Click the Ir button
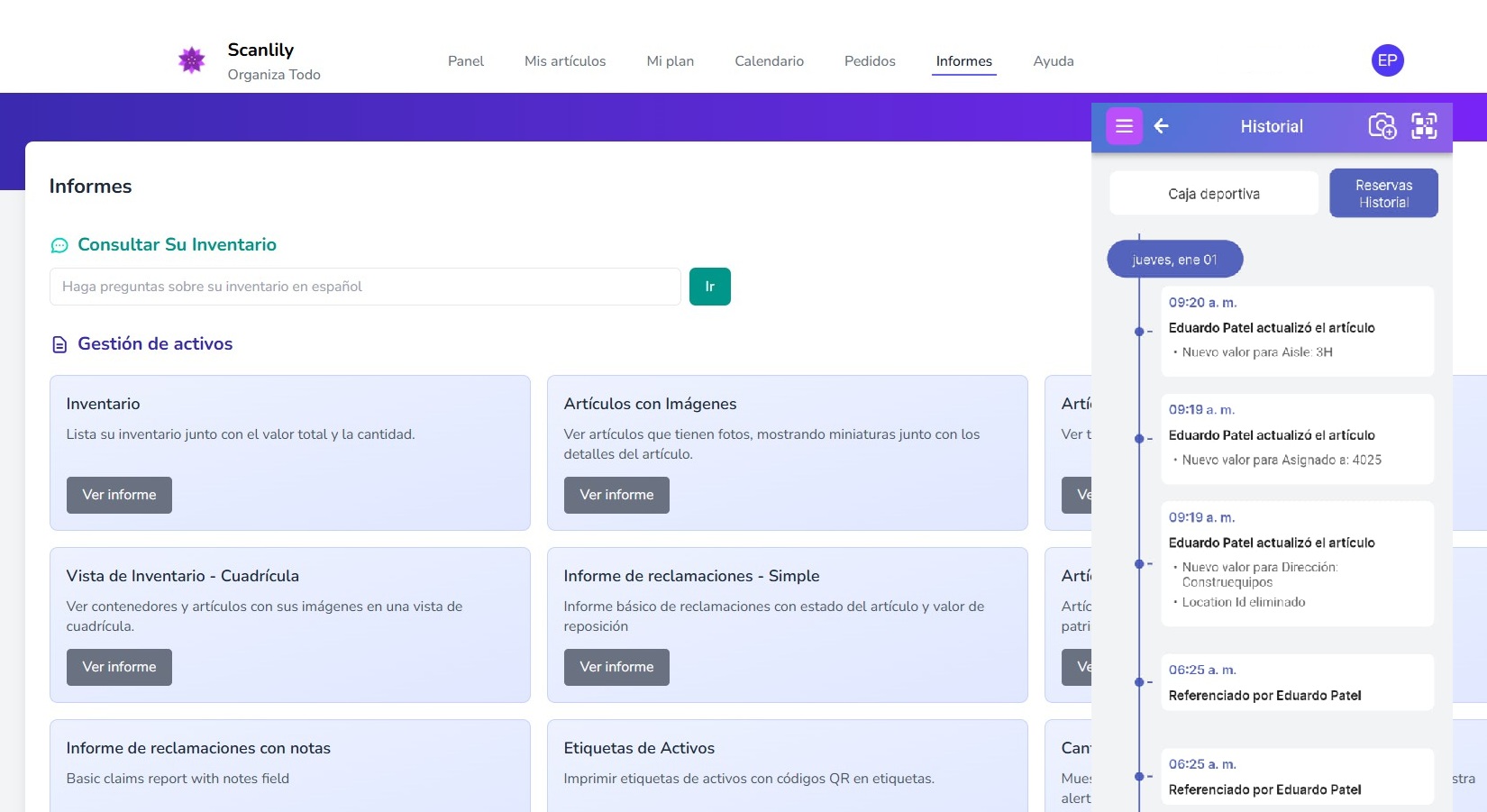1487x812 pixels. point(709,287)
